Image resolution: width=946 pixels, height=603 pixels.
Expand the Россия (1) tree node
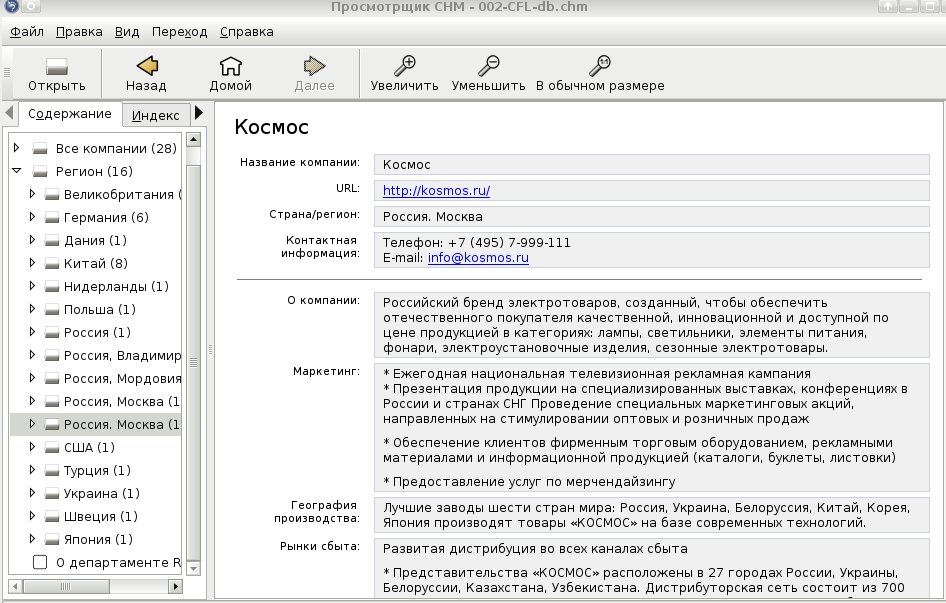coord(32,332)
